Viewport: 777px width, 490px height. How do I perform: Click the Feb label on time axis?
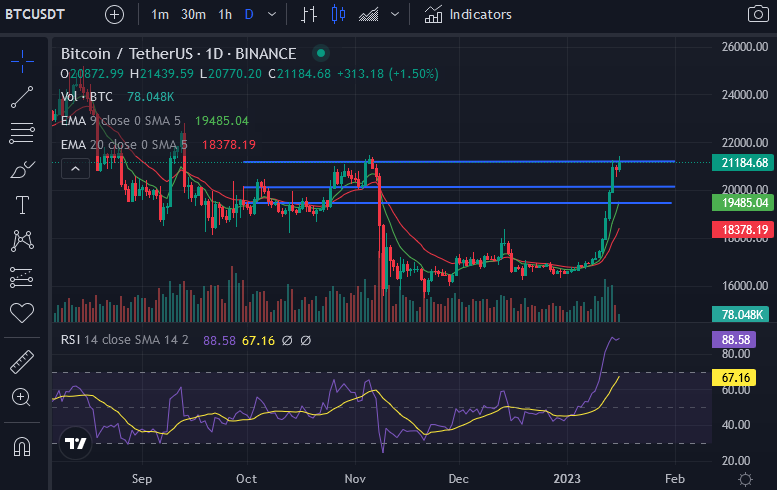coord(675,479)
